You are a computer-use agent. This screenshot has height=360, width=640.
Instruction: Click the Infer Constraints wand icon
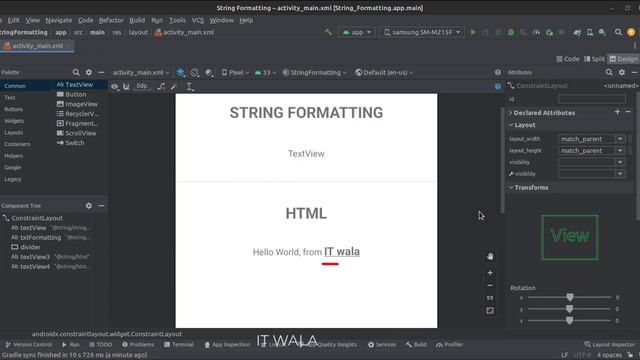click(x=174, y=87)
